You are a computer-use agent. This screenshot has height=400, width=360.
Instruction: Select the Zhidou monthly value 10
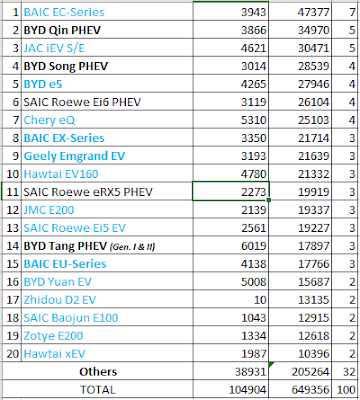click(231, 300)
